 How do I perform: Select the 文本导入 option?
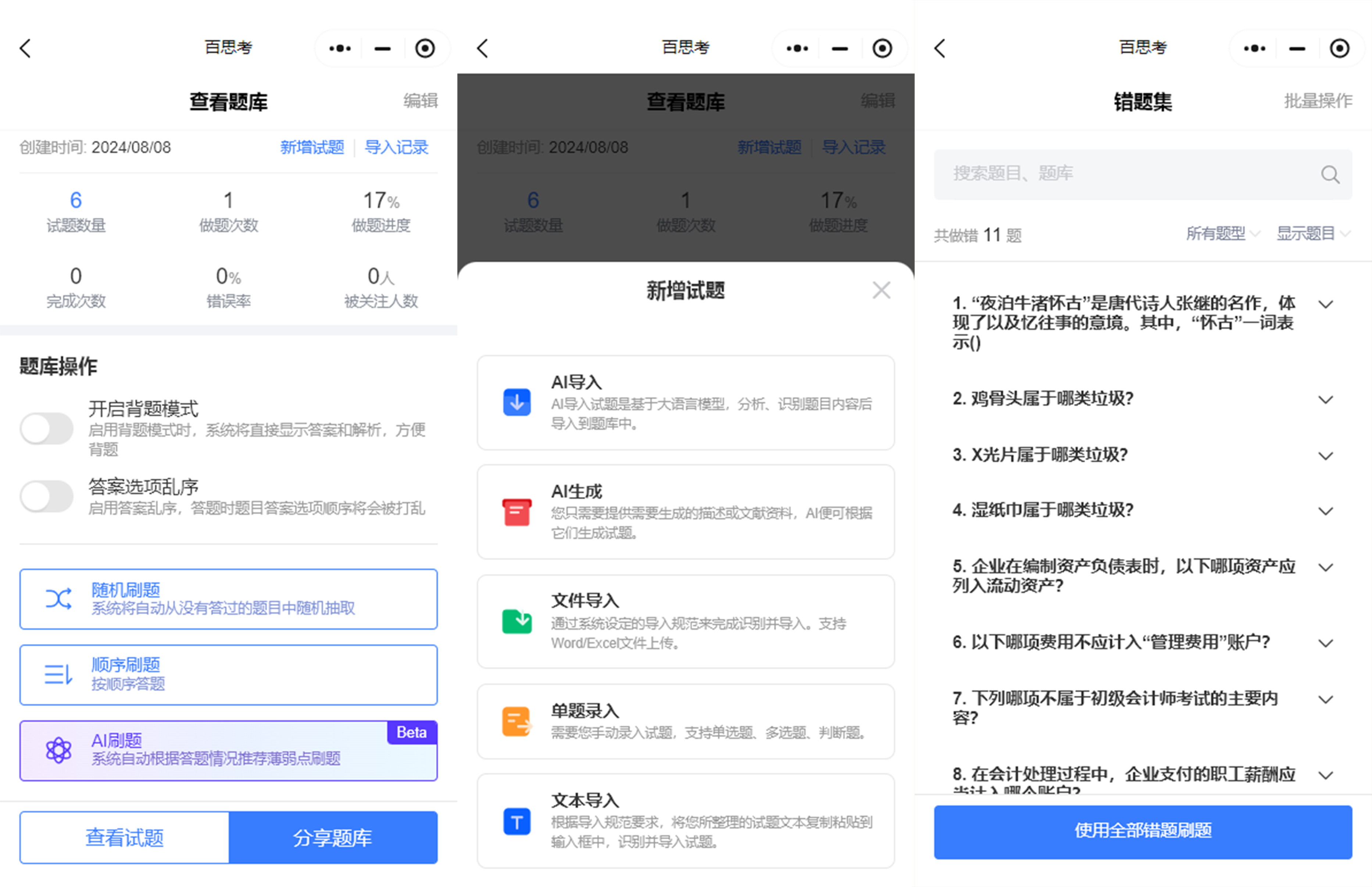685,821
